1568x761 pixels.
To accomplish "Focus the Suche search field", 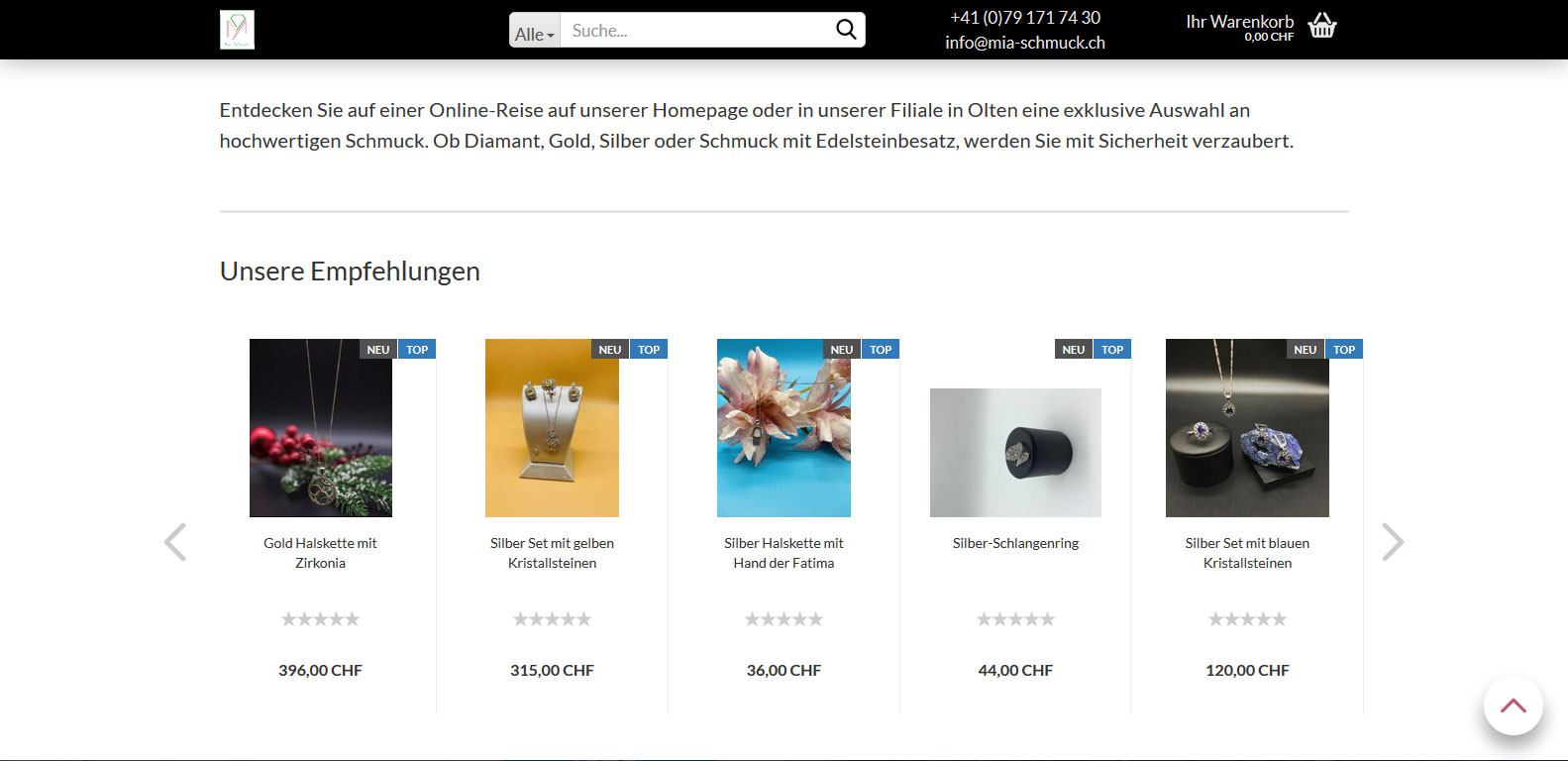I will click(x=696, y=31).
